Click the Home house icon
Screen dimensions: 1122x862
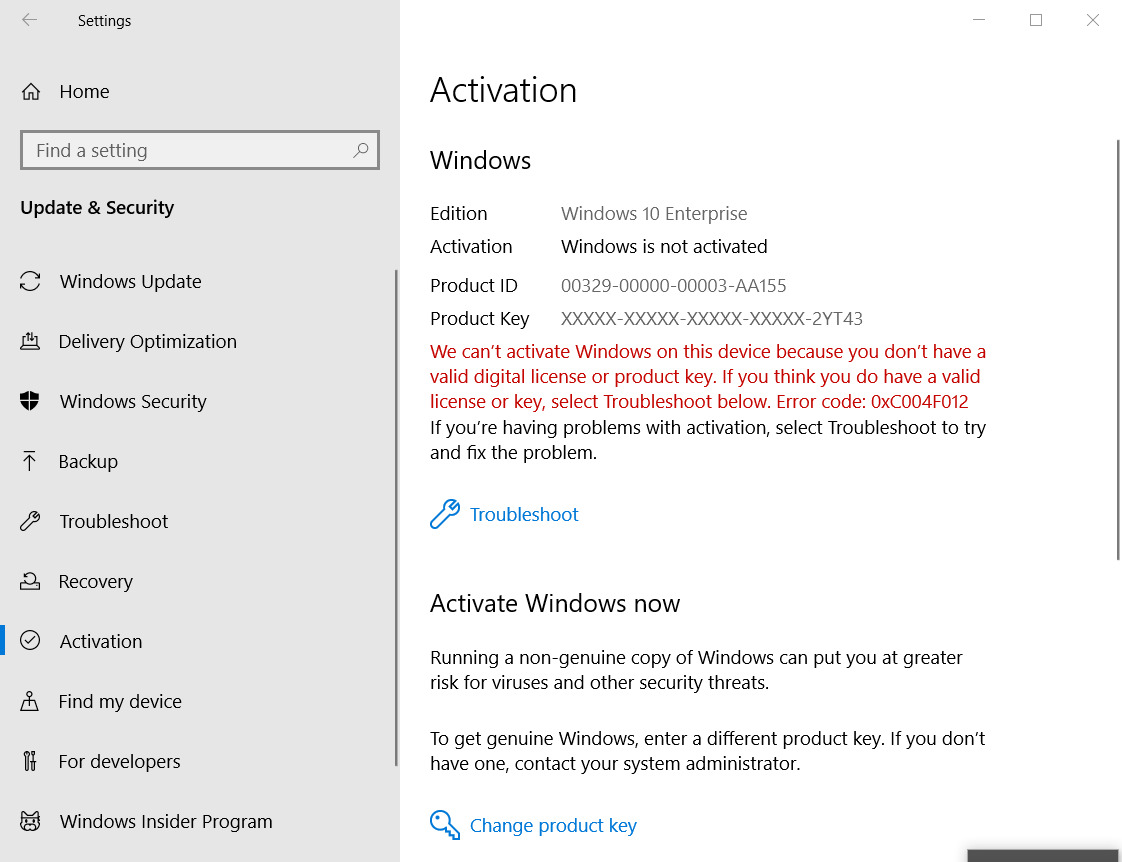31,92
